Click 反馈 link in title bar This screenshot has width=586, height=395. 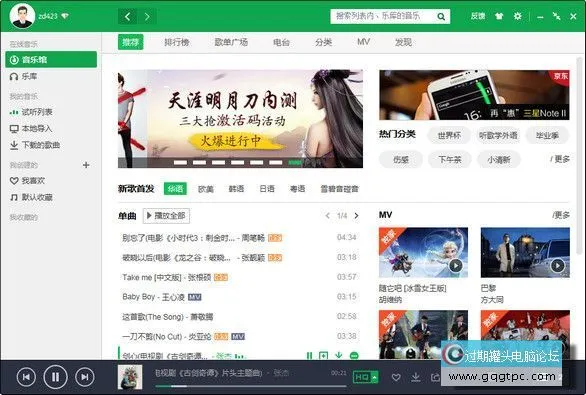478,16
